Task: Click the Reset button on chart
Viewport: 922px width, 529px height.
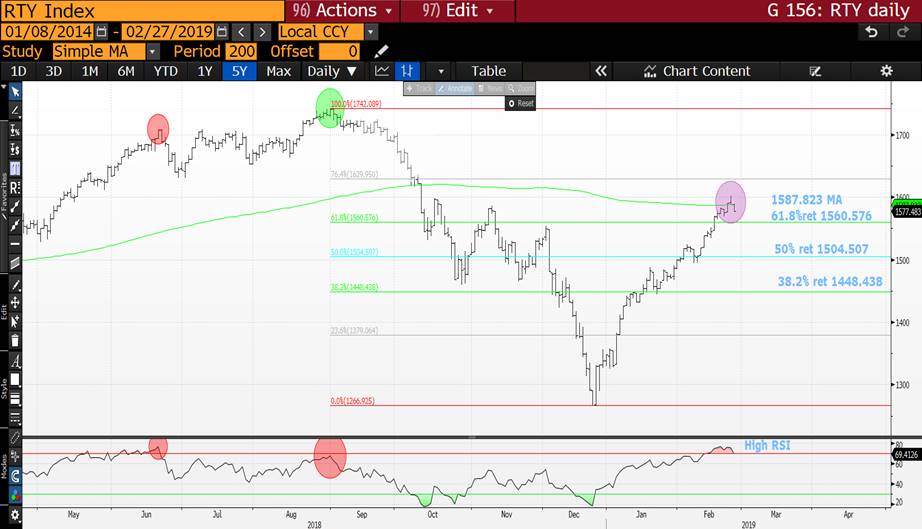Action: coord(520,103)
